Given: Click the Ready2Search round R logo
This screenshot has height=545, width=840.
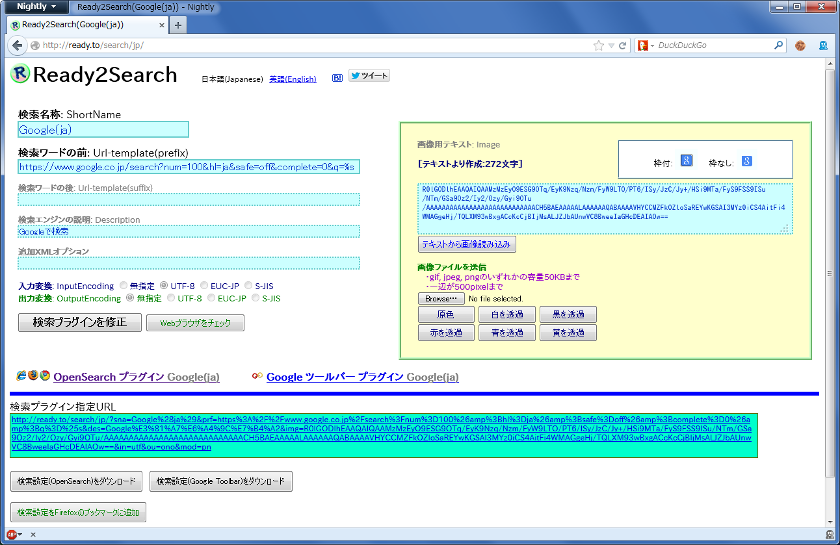Looking at the screenshot, I should 20,74.
